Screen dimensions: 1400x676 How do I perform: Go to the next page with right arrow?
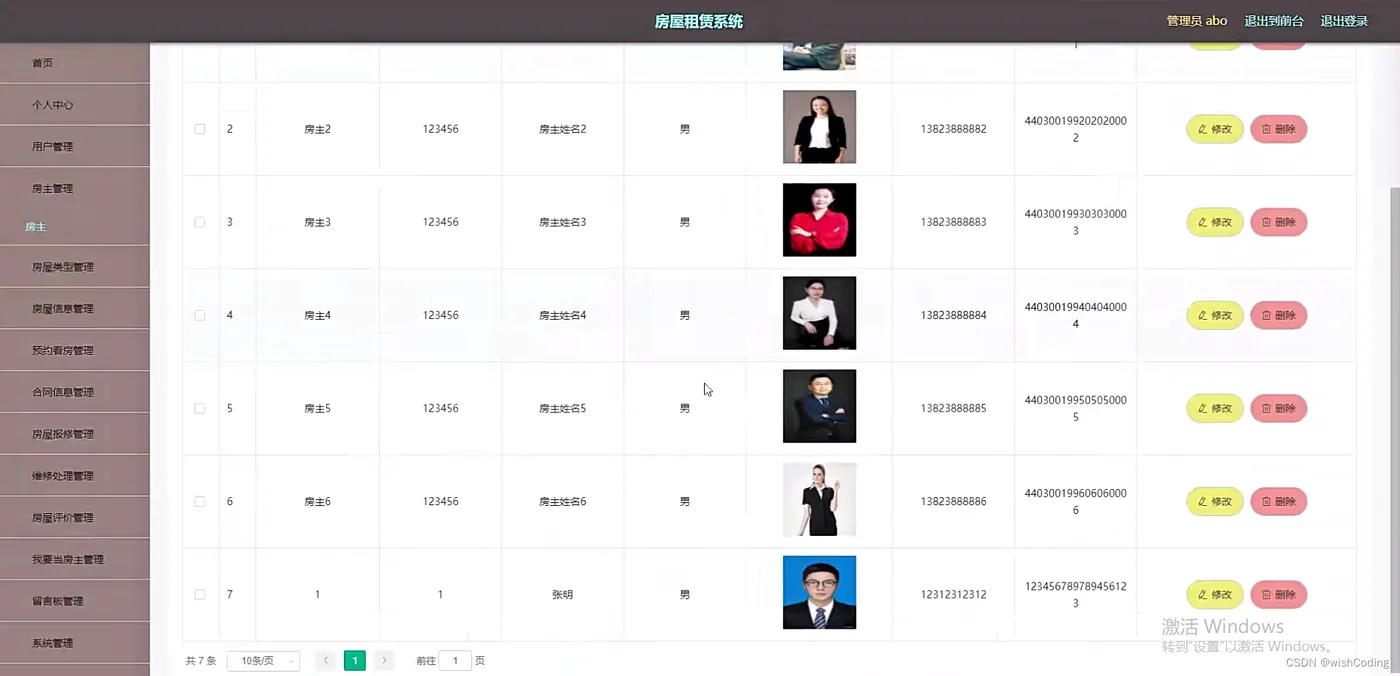click(385, 660)
